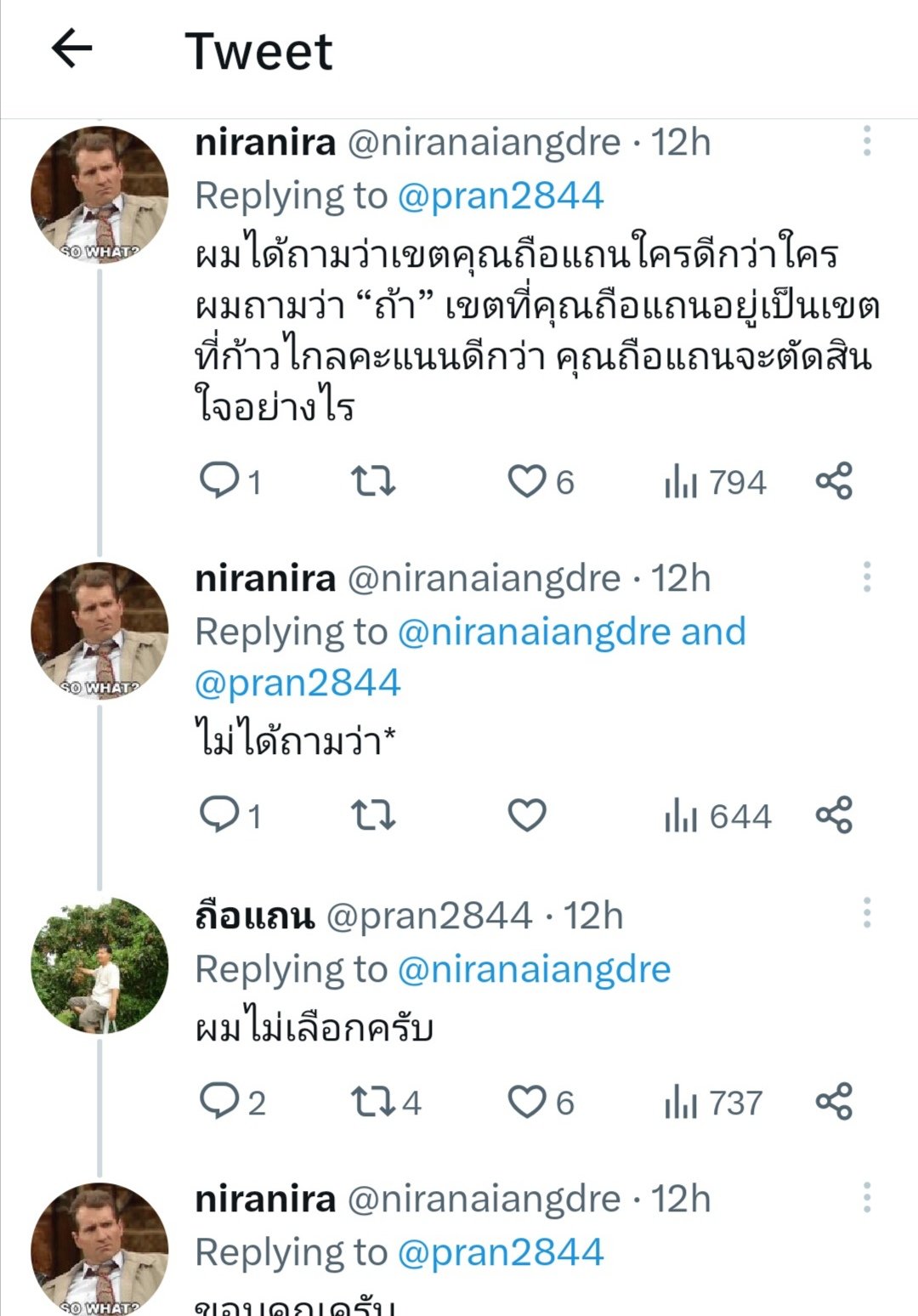Screen dimensions: 918x1316
Task: Open the three-dot menu on the second tweet
Action: pos(867,578)
